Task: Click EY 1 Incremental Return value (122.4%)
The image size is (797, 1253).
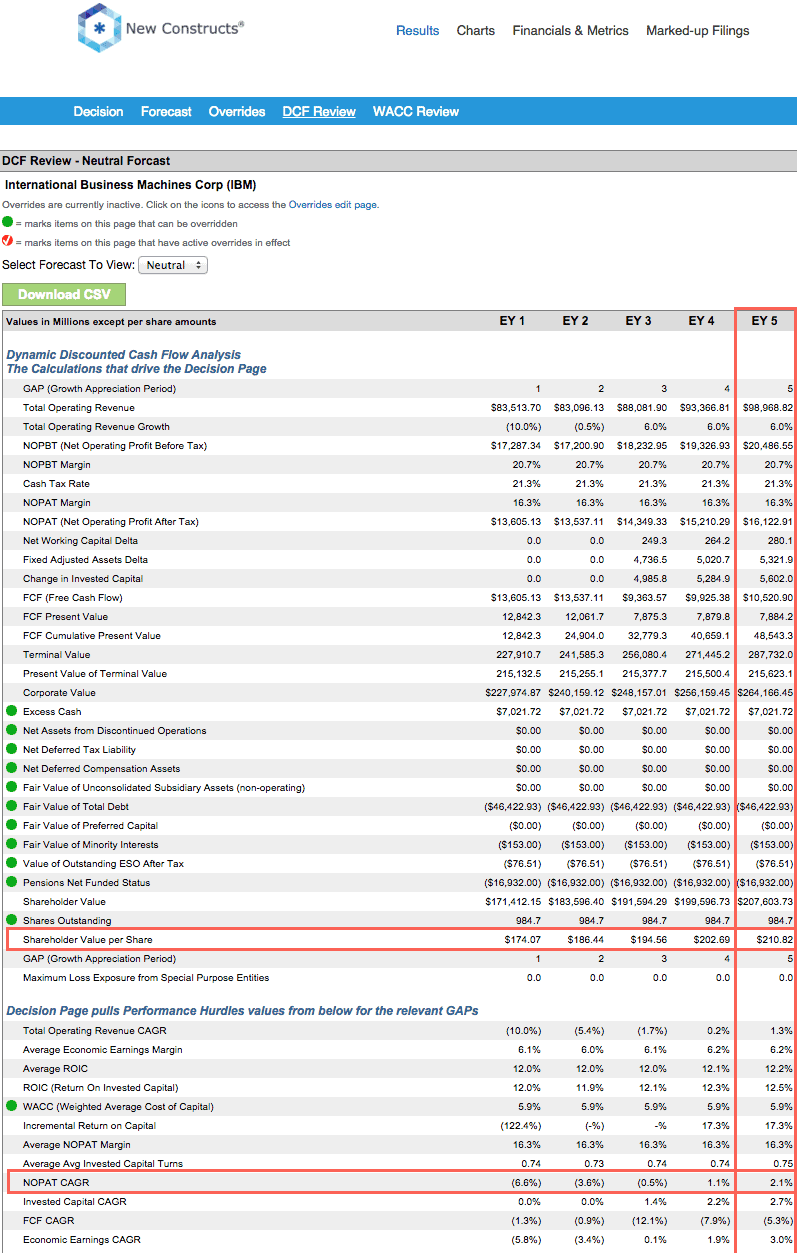Action: pyautogui.click(x=521, y=1125)
